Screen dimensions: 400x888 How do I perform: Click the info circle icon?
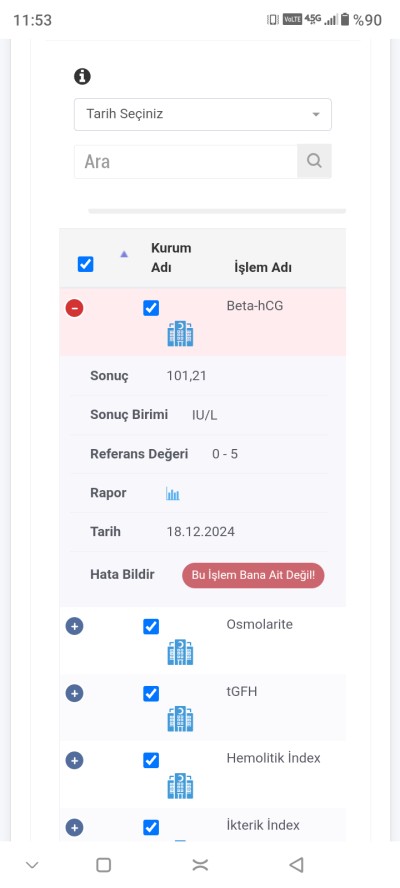(83, 76)
